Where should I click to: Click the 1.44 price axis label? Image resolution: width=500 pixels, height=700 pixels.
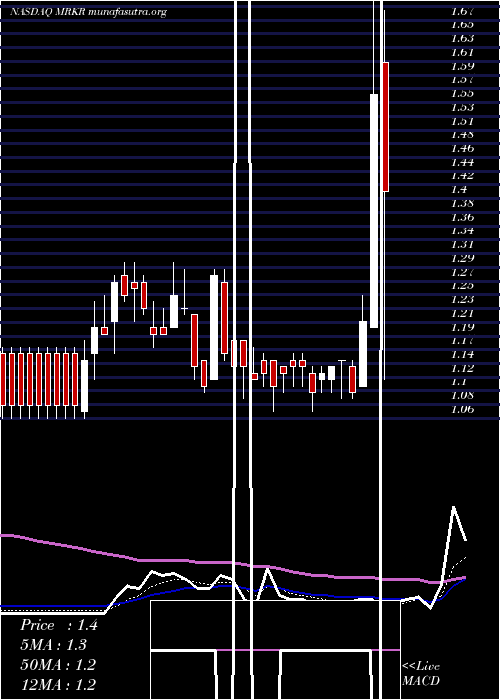pos(462,162)
